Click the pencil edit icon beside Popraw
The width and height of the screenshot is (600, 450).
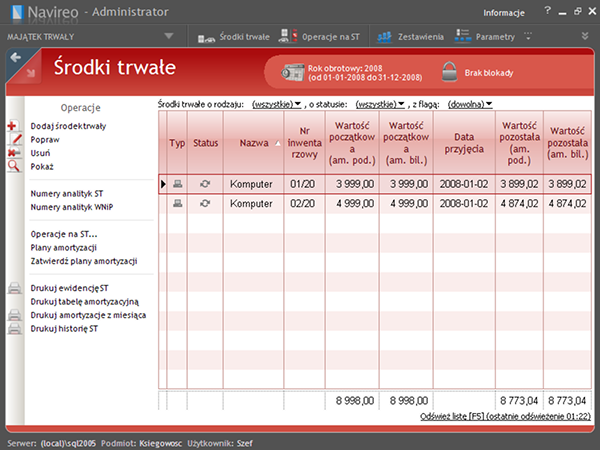(13, 140)
